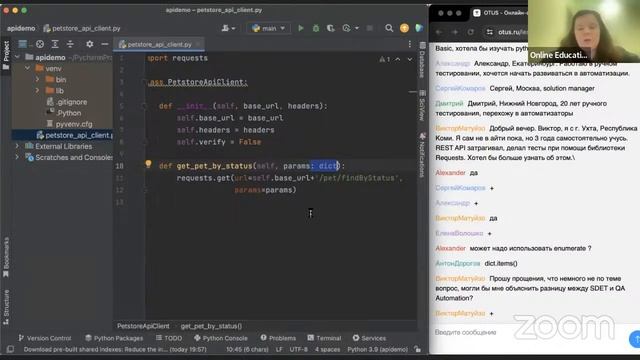This screenshot has height=360, width=640.
Task: Expand all items in Project panel
Action: click(x=55, y=44)
